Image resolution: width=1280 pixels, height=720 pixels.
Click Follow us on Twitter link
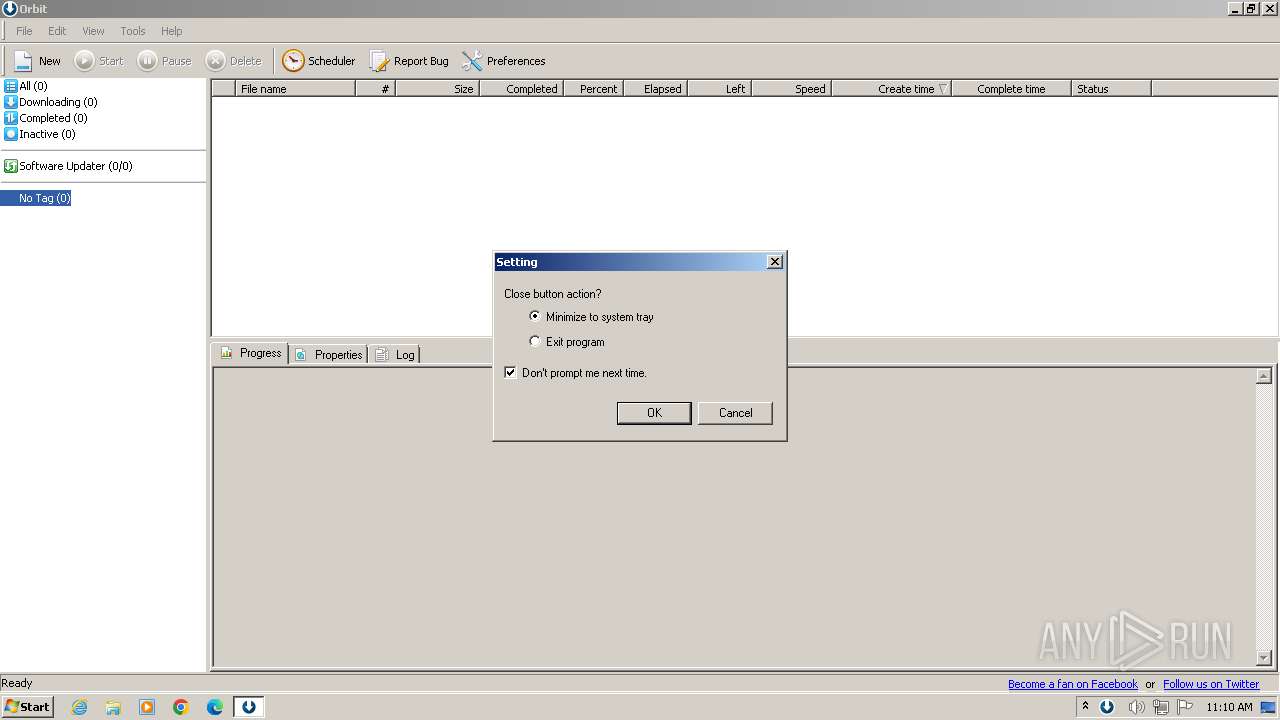click(1211, 684)
